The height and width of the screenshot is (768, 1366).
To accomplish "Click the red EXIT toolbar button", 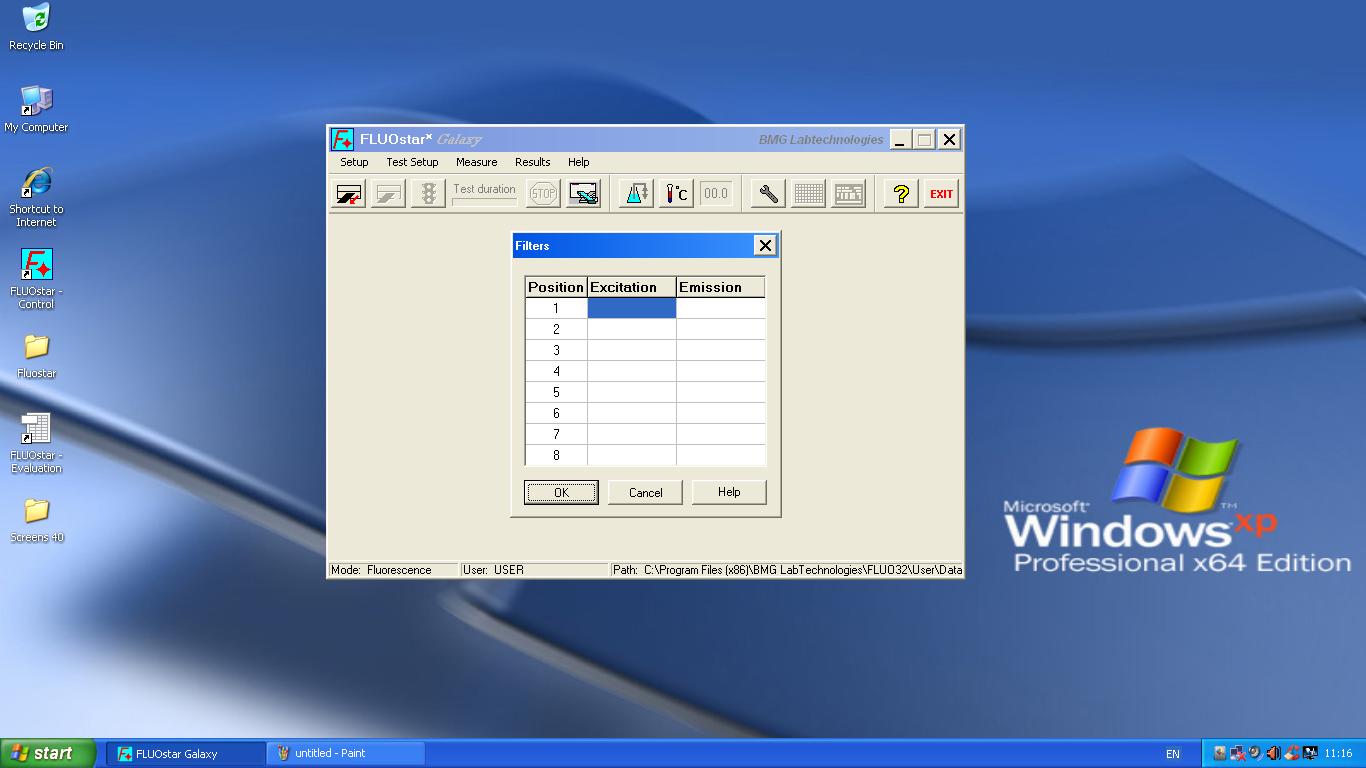I will 941,194.
